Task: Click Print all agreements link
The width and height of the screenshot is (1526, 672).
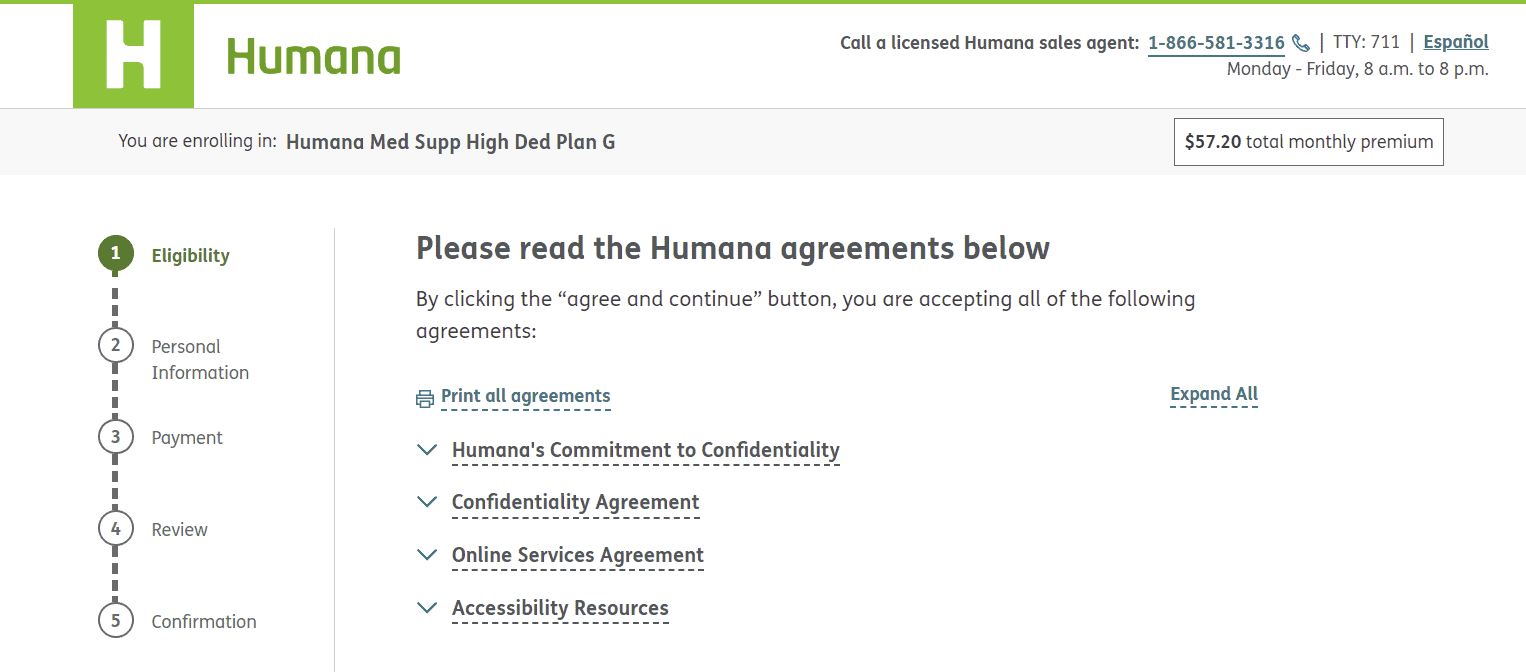Action: [x=525, y=396]
